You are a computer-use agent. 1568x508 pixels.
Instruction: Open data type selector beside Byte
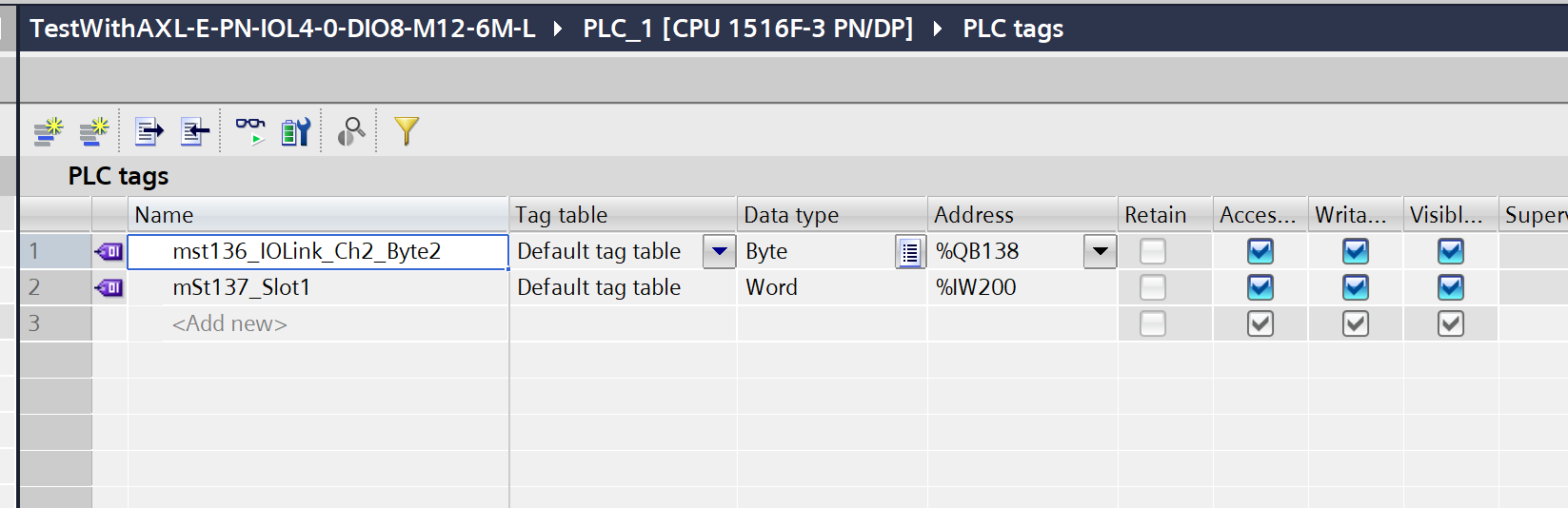(x=909, y=252)
